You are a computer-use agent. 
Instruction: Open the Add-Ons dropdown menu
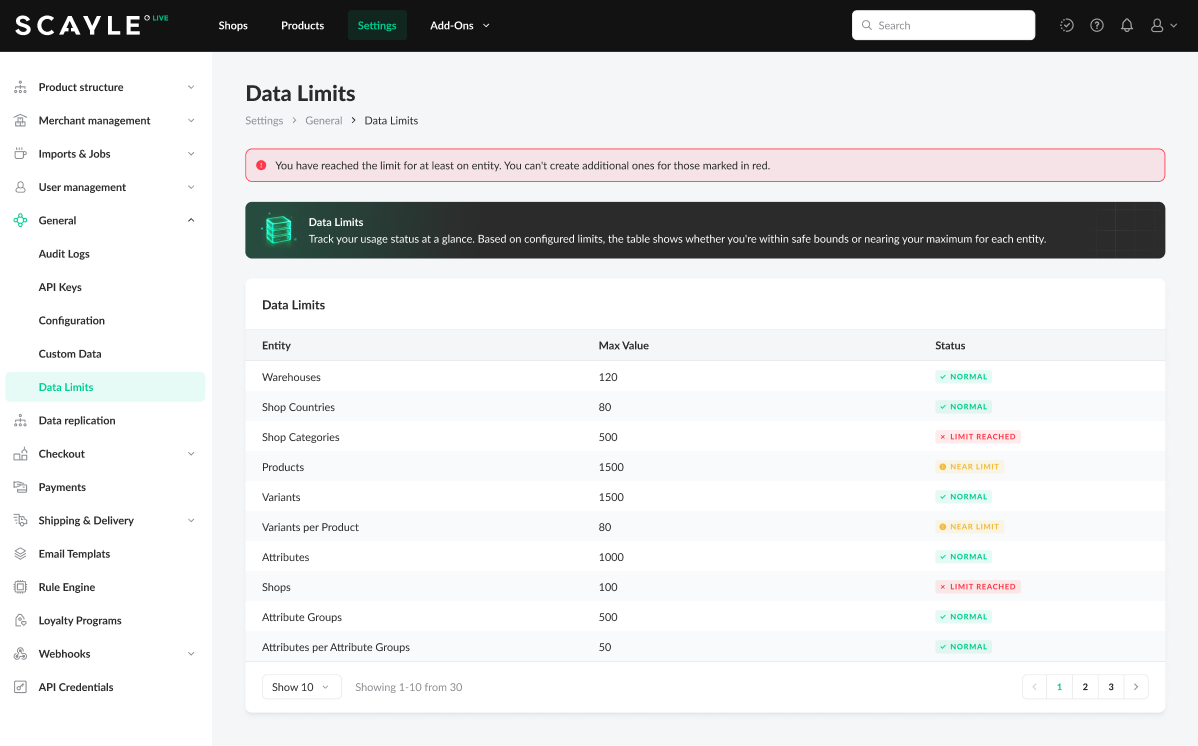[x=460, y=26]
